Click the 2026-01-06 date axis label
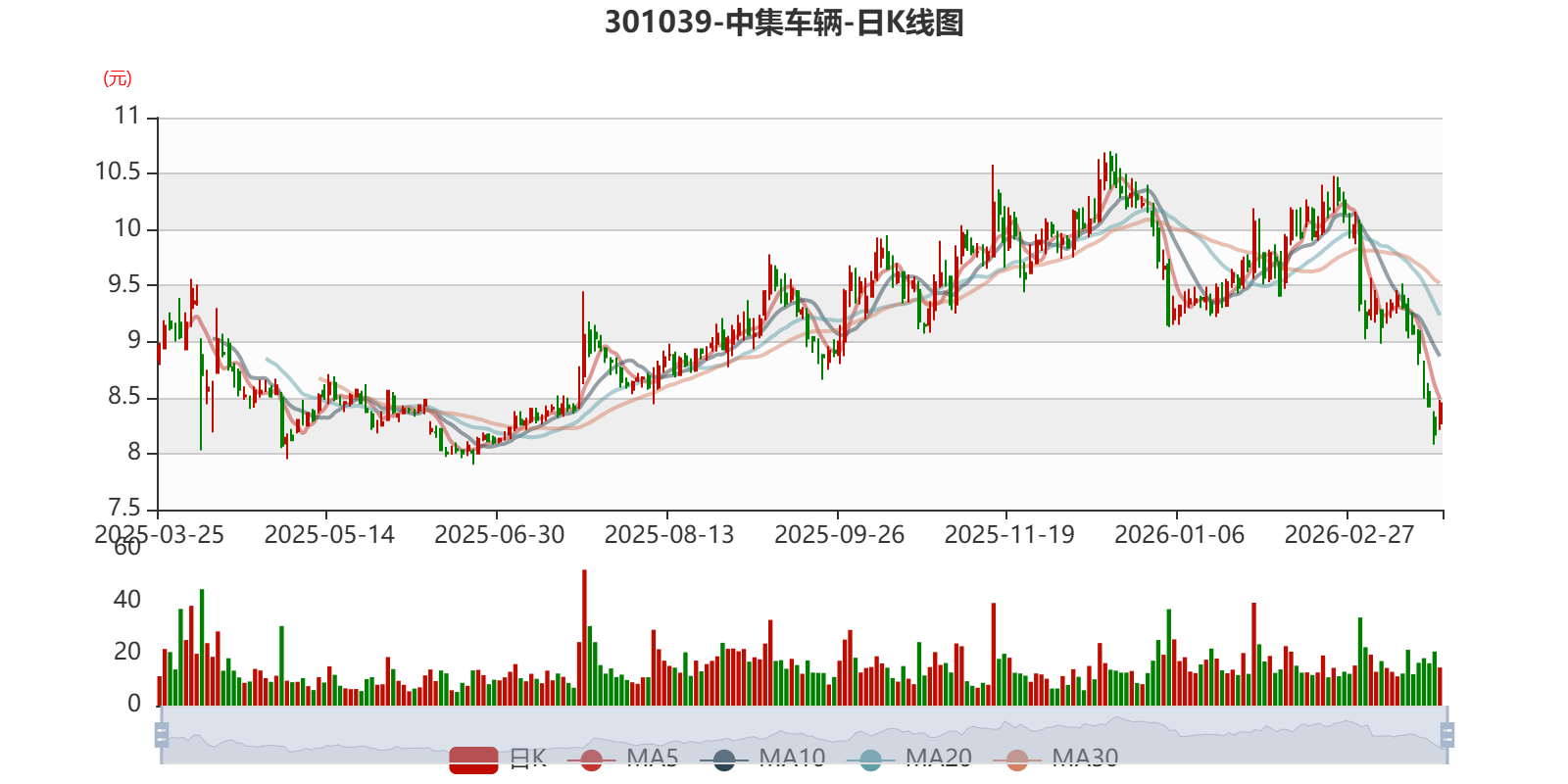This screenshot has width=1568, height=784. [1179, 535]
